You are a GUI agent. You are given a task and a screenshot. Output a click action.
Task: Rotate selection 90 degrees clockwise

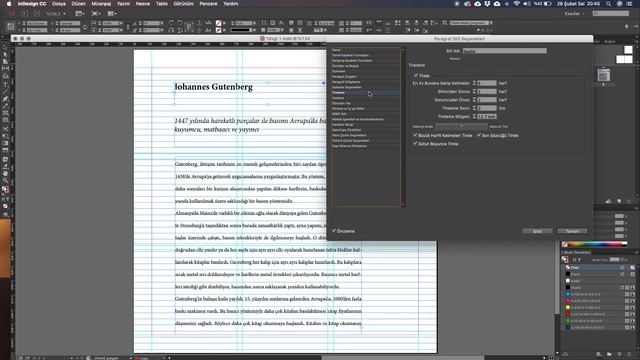[171, 23]
